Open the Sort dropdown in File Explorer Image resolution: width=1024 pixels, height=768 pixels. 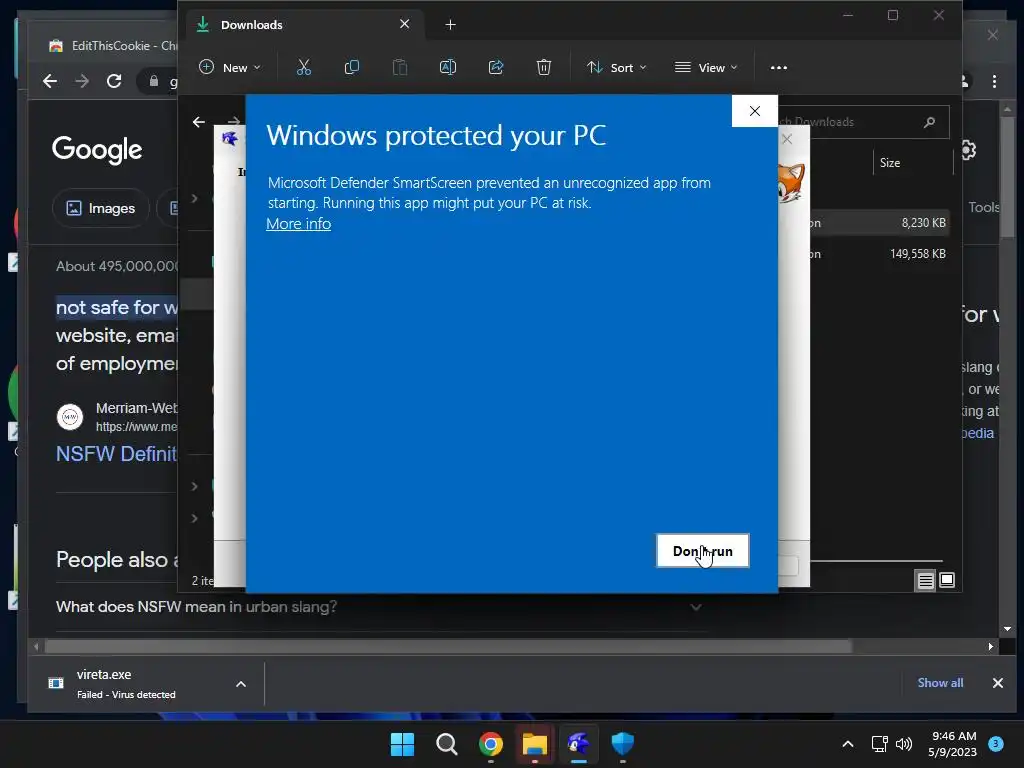pyautogui.click(x=616, y=67)
